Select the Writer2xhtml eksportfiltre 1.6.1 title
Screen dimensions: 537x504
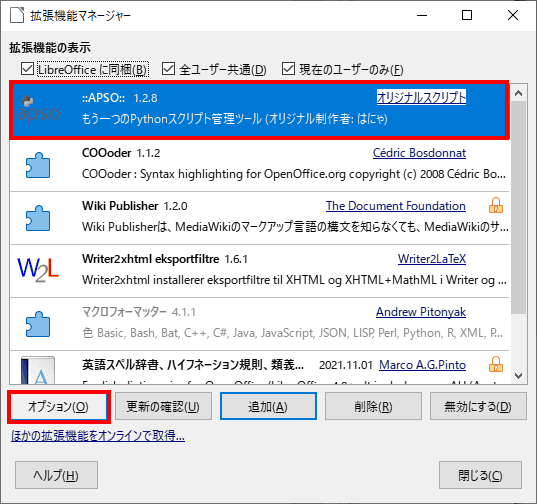[165, 259]
